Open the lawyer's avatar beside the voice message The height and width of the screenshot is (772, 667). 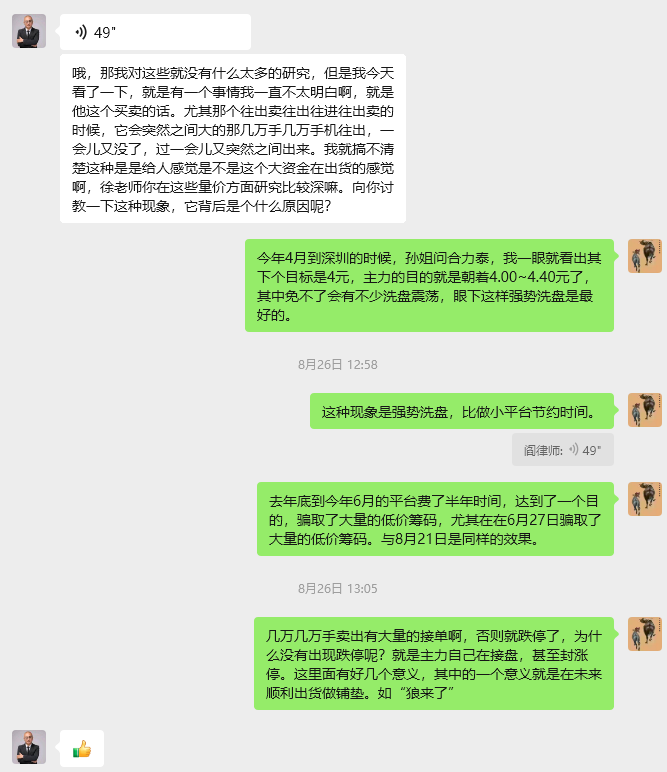29,31
